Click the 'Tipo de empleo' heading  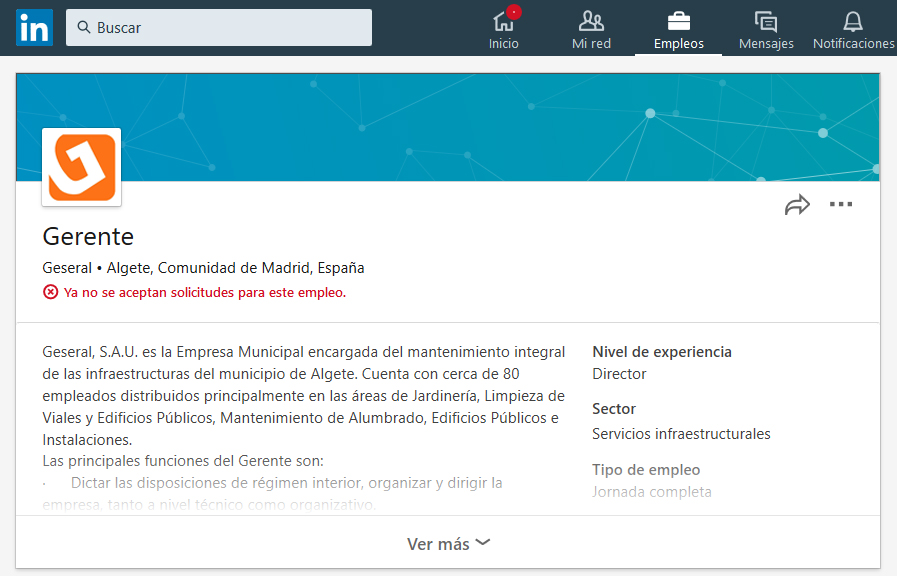(x=646, y=470)
